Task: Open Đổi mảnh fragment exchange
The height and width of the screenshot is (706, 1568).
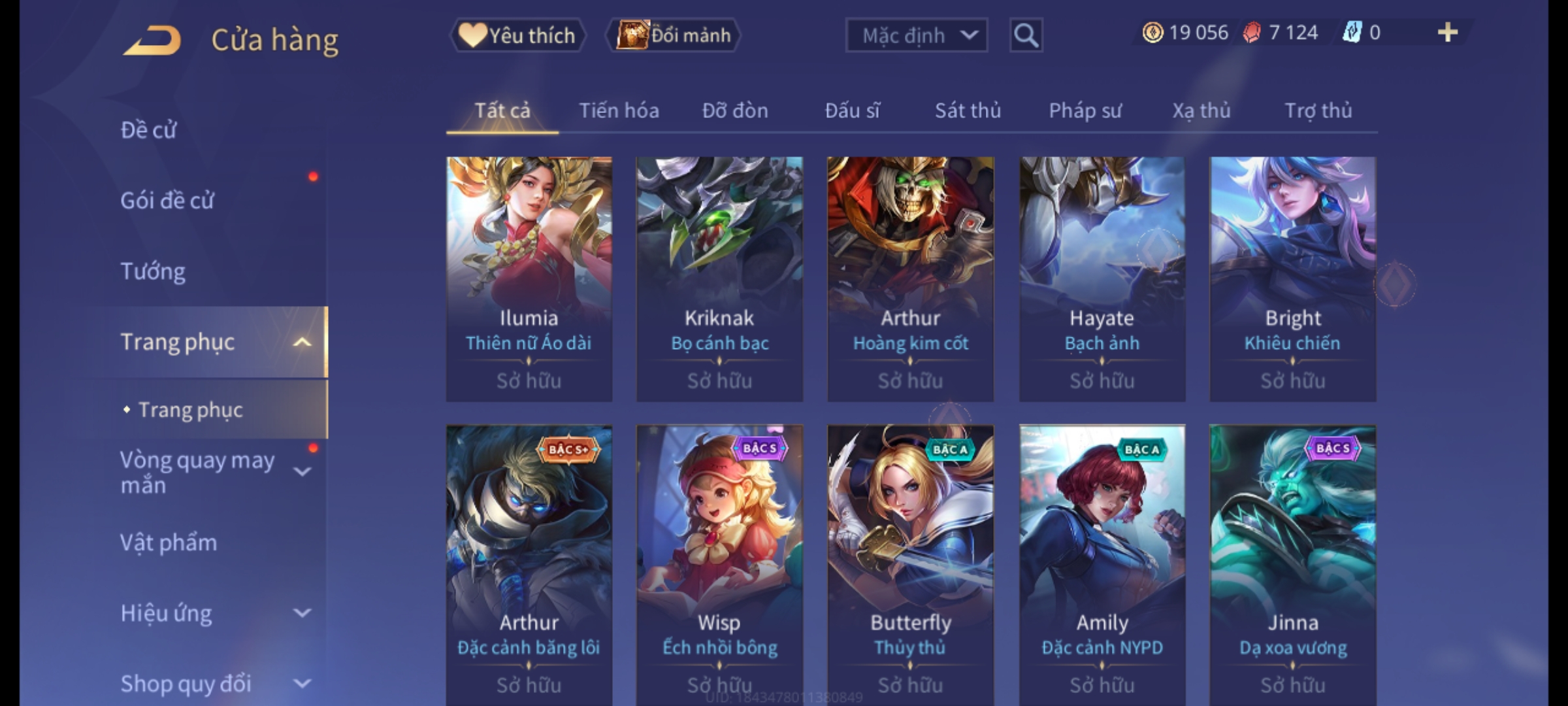Action: click(674, 35)
